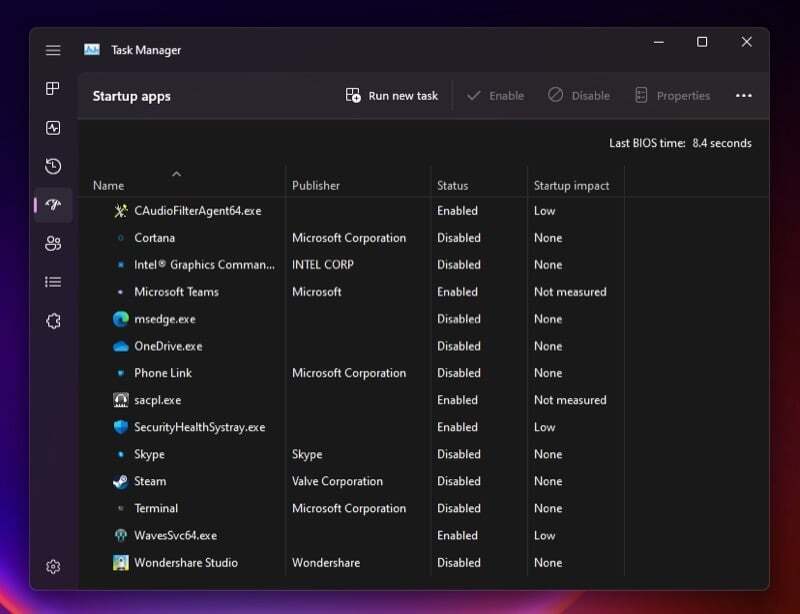Click the msedge.exe Edge icon
The height and width of the screenshot is (614, 800).
pyautogui.click(x=120, y=319)
